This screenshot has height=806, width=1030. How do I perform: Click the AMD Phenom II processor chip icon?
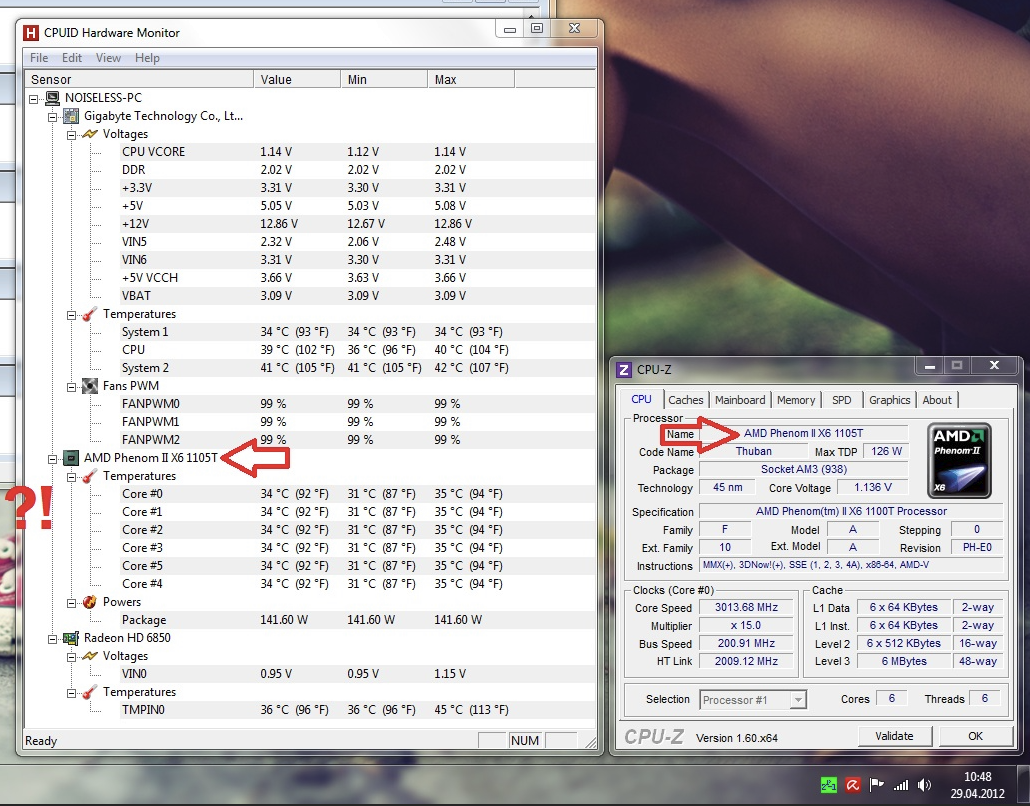click(x=71, y=458)
